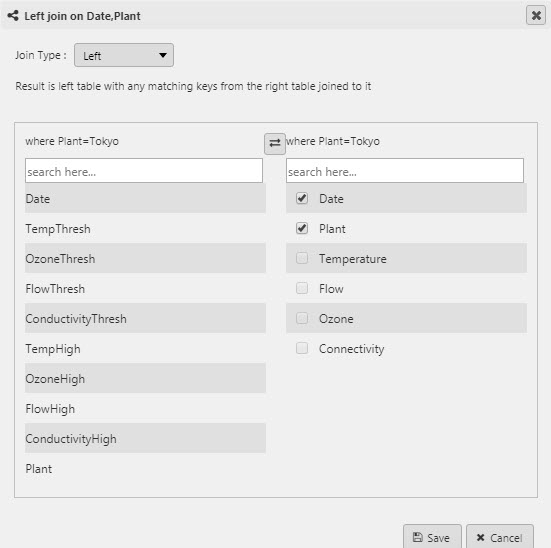The image size is (551, 548).
Task: Open the Join Type dropdown
Action: (124, 55)
